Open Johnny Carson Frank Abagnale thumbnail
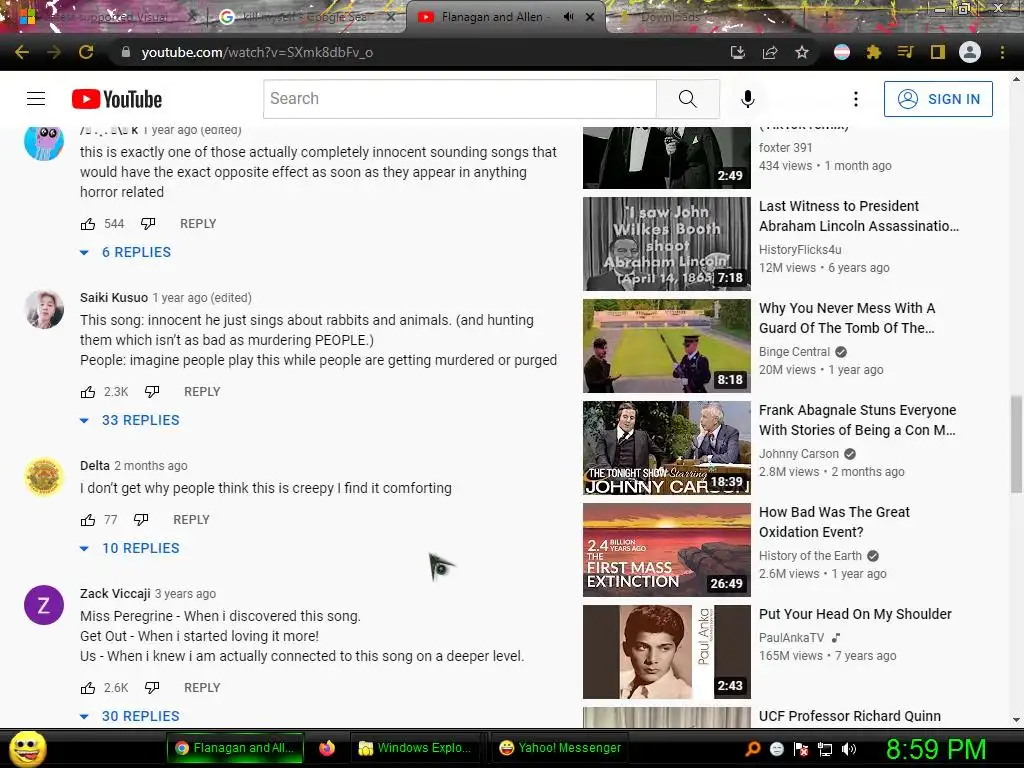The width and height of the screenshot is (1024, 768). tap(667, 448)
